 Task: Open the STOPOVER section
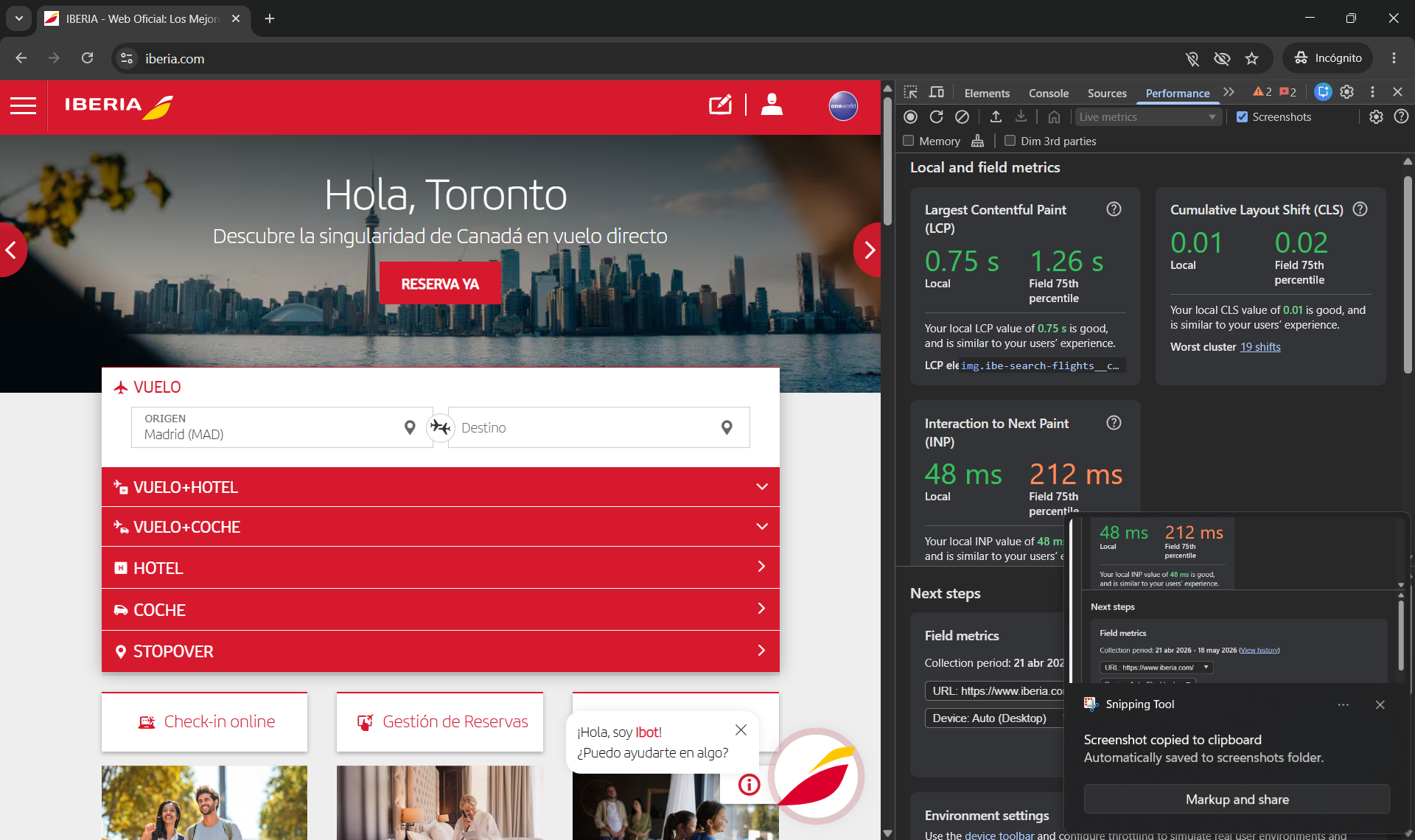[441, 651]
